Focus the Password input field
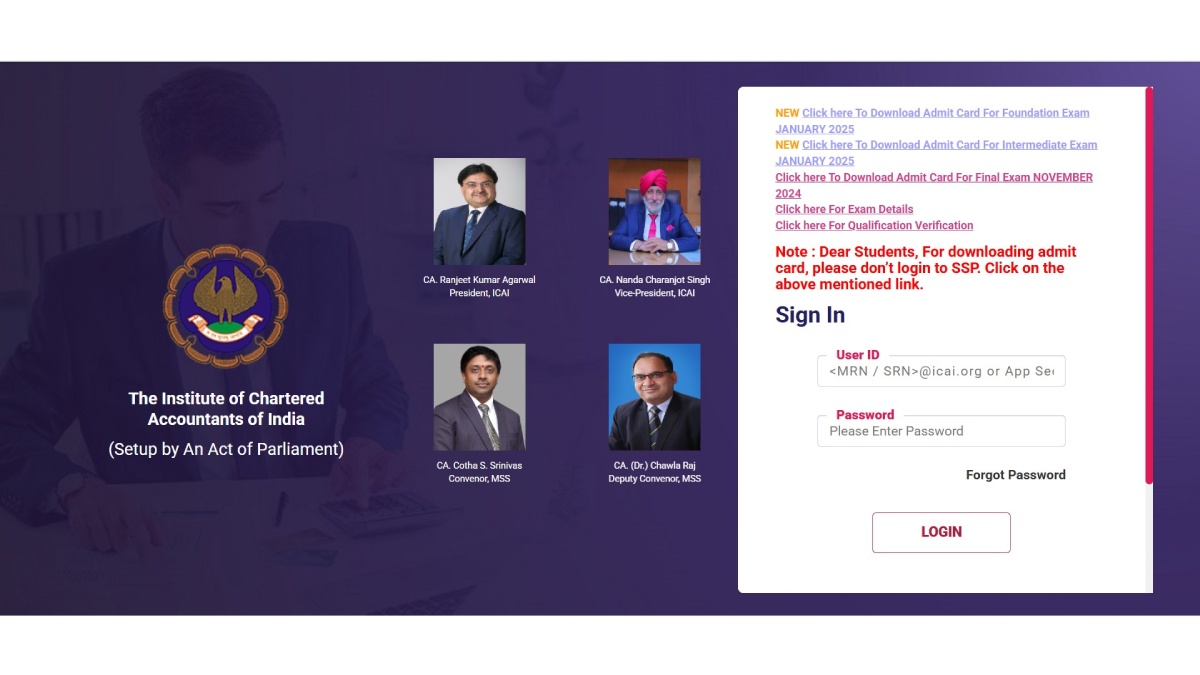This screenshot has width=1200, height=675. pyautogui.click(x=941, y=431)
